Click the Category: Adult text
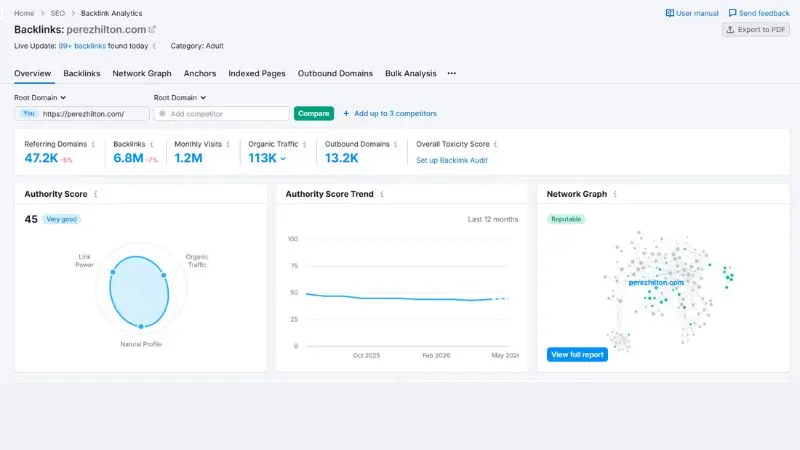 tap(197, 46)
